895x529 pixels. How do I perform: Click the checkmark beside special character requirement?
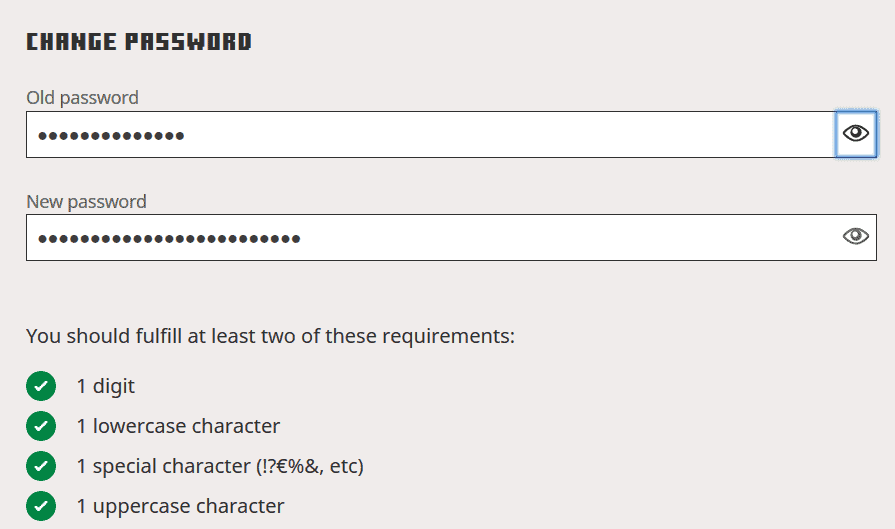click(41, 466)
